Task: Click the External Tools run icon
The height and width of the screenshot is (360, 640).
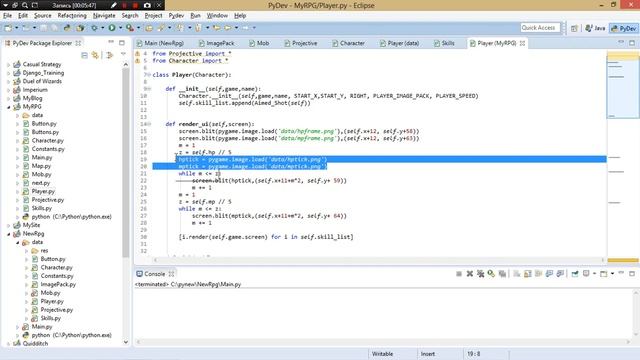Action: (x=129, y=28)
